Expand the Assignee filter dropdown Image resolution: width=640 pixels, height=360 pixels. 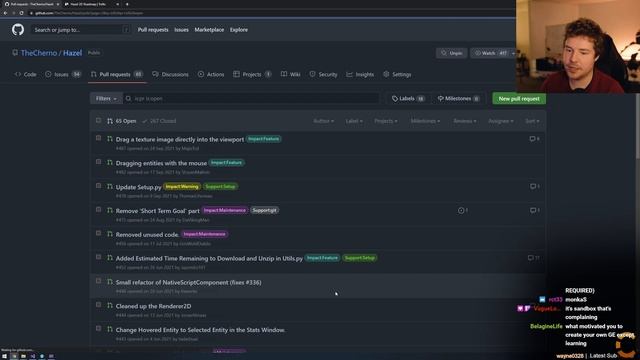click(x=501, y=121)
